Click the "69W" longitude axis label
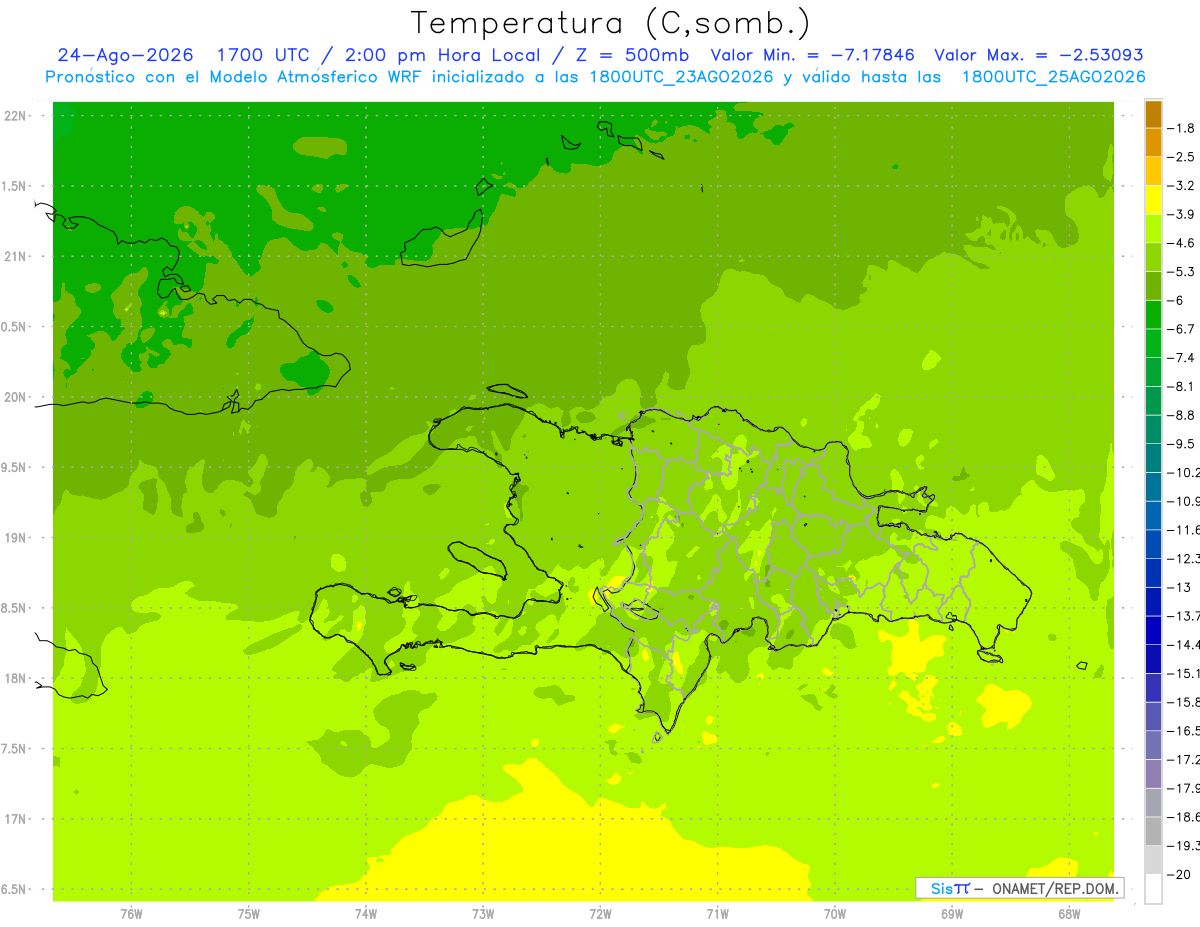Screen dimensions: 1200x927 [952, 914]
